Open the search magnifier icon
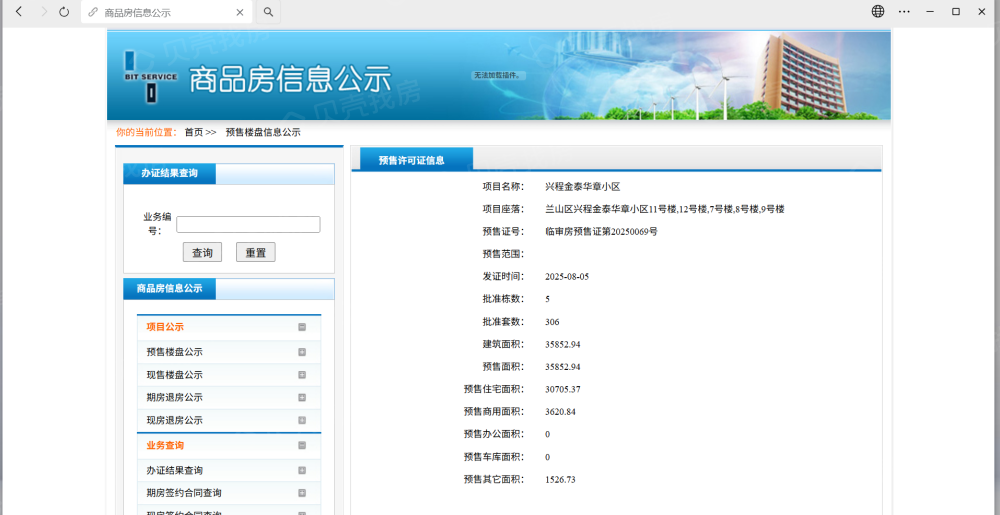Screen dimensions: 1000x515 click(268, 11)
